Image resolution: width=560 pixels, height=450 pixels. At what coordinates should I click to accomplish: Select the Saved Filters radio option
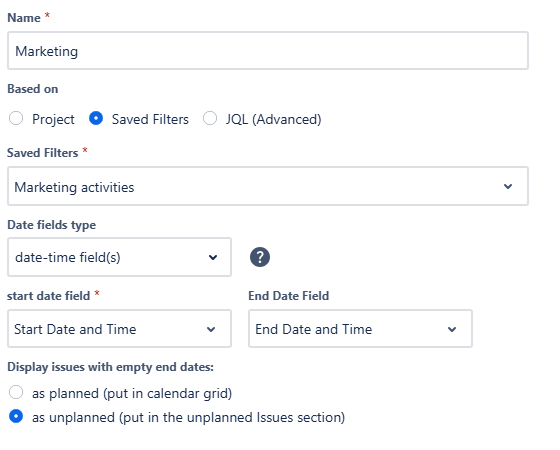tap(96, 118)
